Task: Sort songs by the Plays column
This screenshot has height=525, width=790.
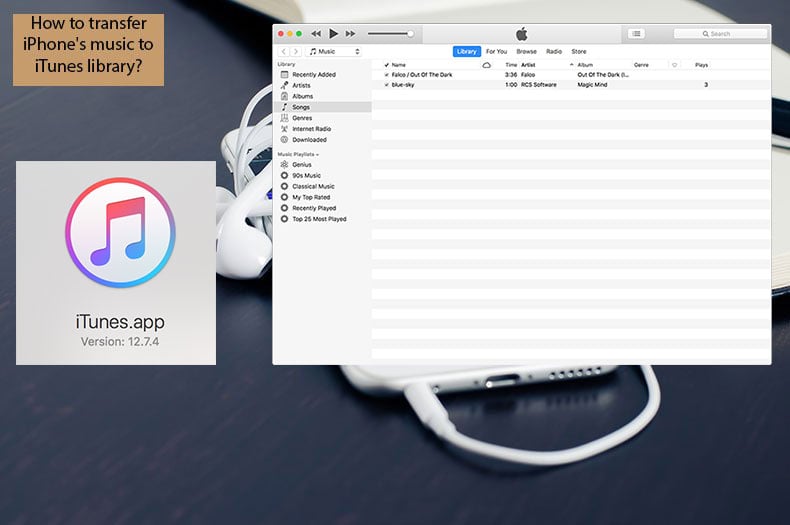Action: pos(701,65)
